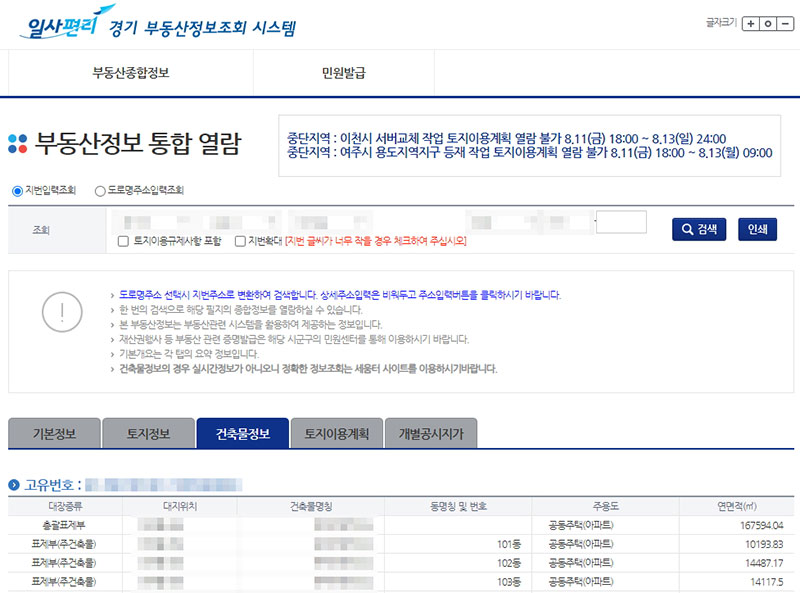Click the font size decrease minus icon
The width and height of the screenshot is (800, 593).
[x=786, y=23]
